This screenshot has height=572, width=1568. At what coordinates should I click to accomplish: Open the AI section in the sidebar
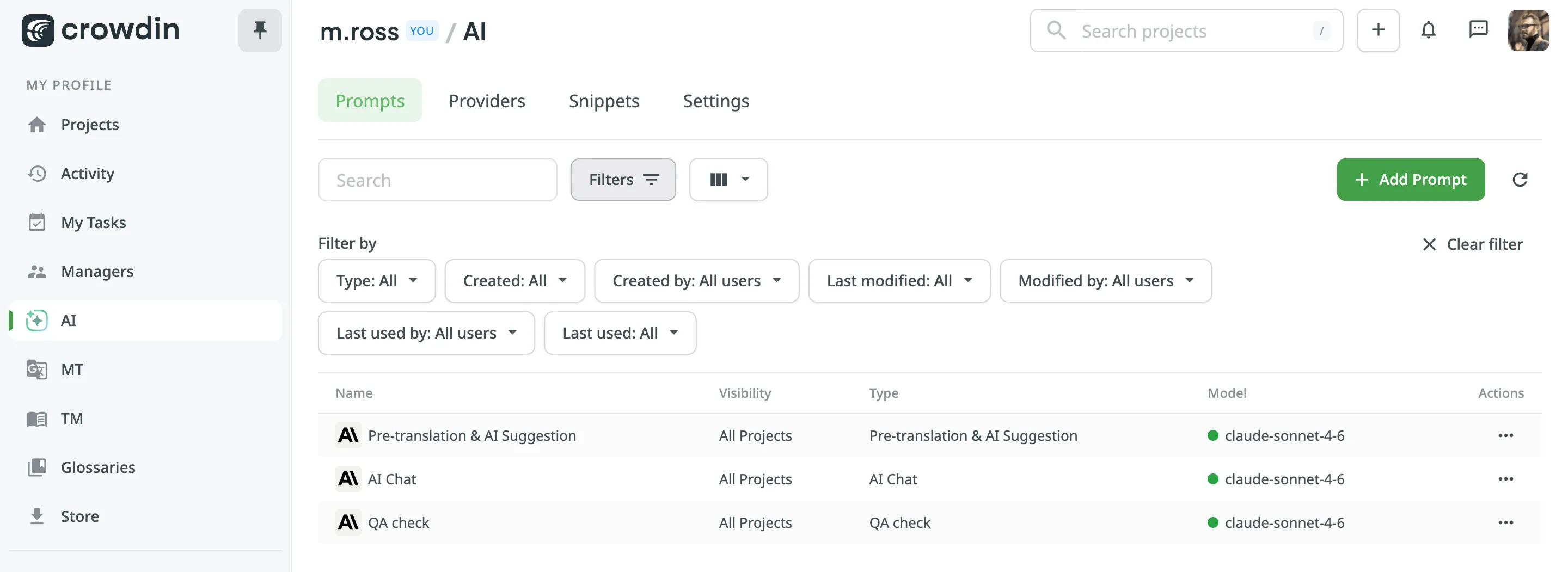pyautogui.click(x=68, y=321)
